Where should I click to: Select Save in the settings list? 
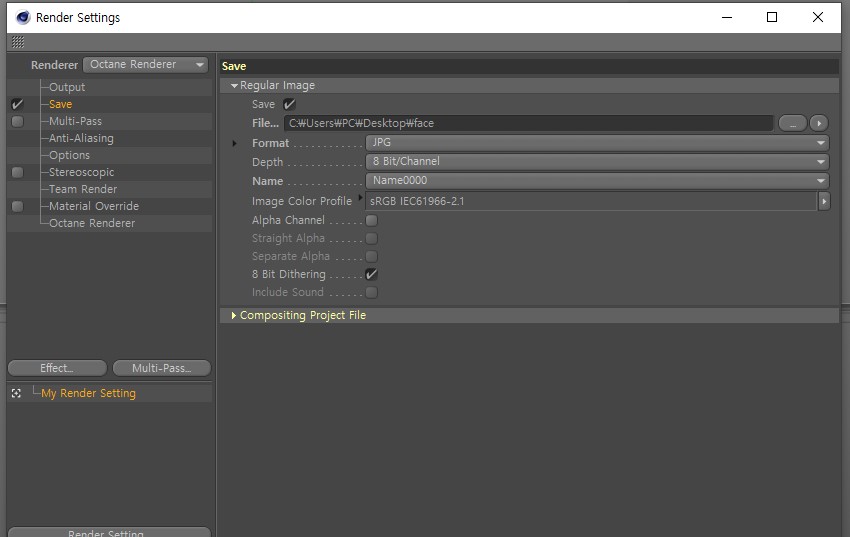60,104
